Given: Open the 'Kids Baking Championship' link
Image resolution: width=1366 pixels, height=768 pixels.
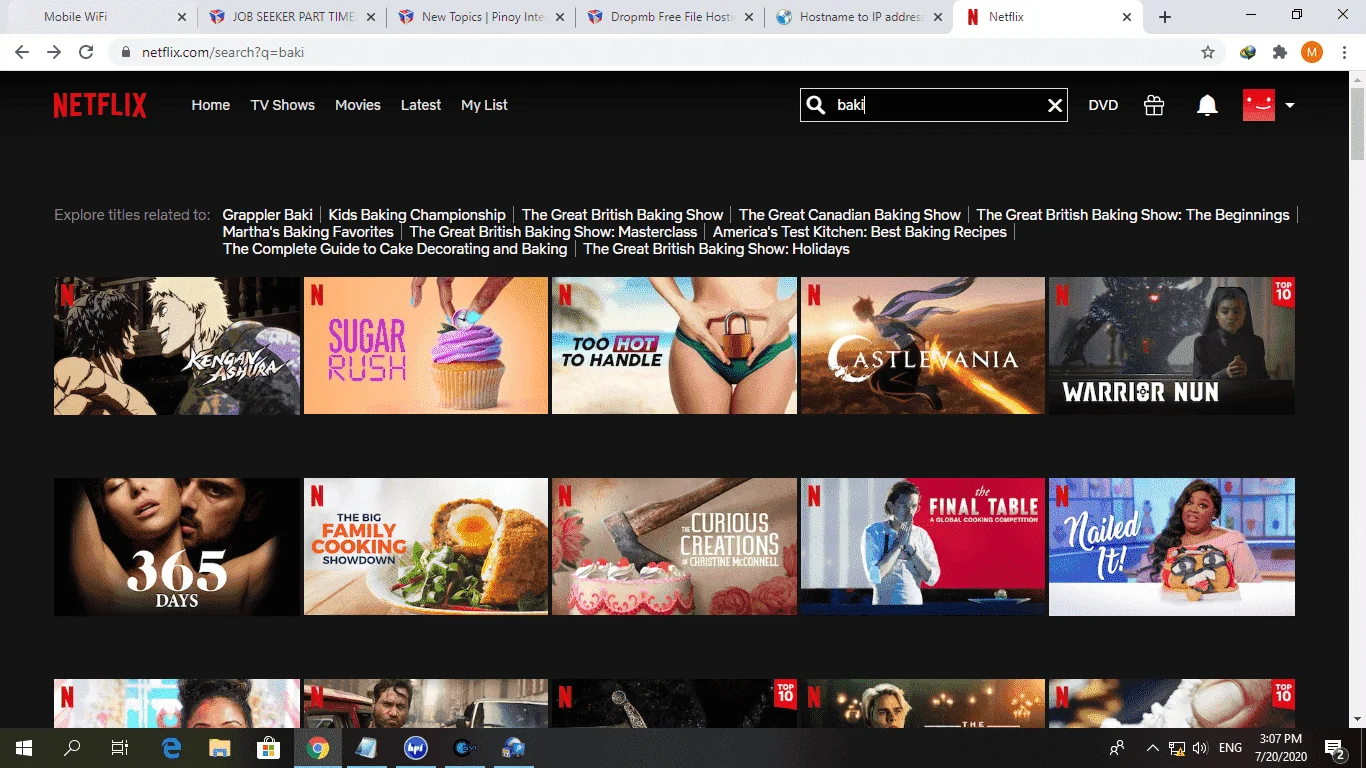Looking at the screenshot, I should click(x=417, y=215).
